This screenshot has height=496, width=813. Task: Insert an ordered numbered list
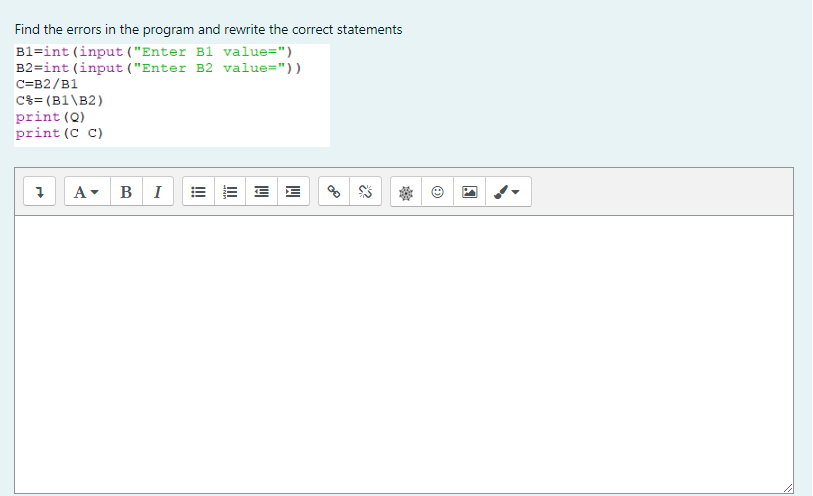tap(230, 192)
